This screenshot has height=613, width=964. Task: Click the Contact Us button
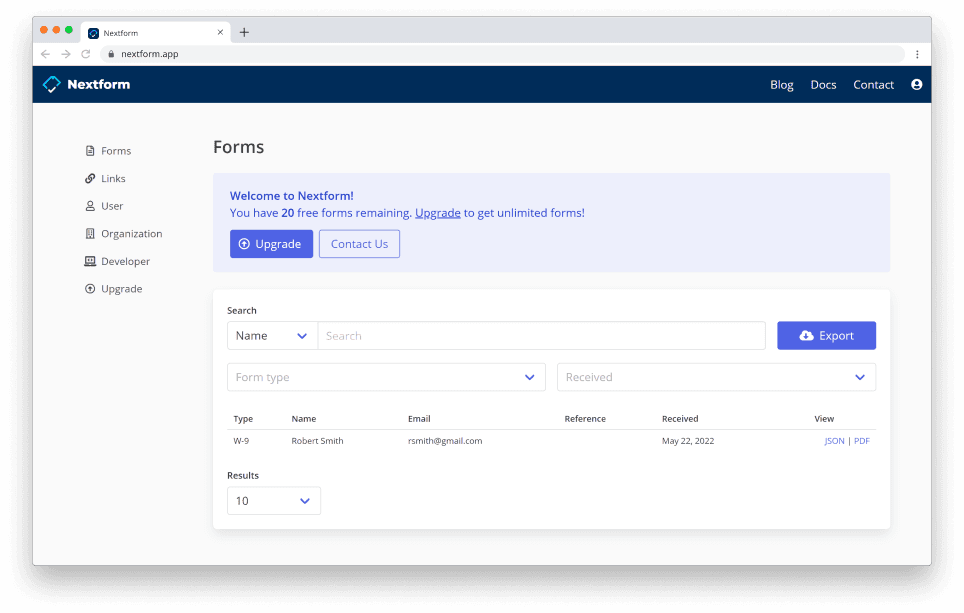coord(359,244)
